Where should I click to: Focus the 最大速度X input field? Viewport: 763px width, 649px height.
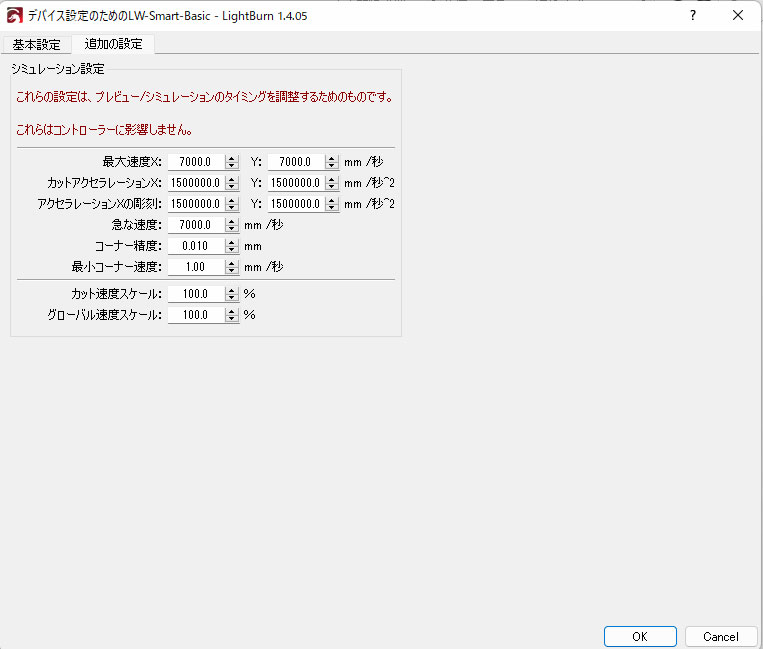point(196,162)
